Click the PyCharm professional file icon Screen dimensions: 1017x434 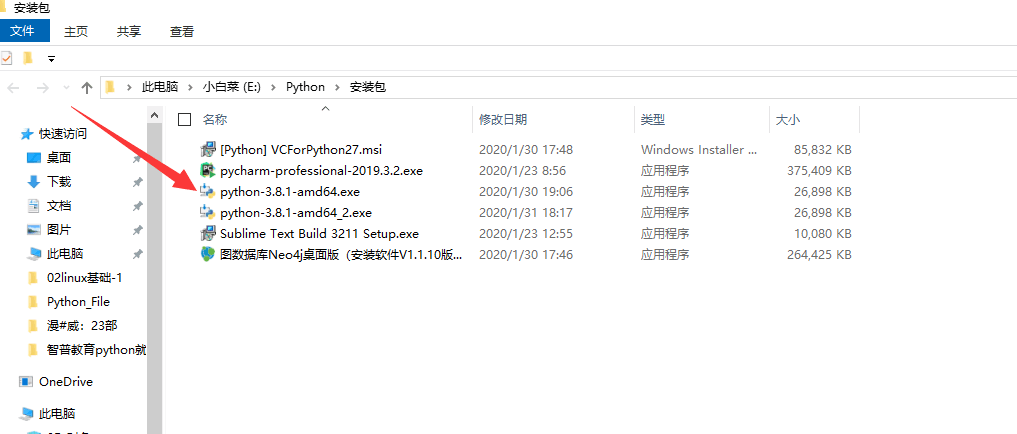pos(208,171)
